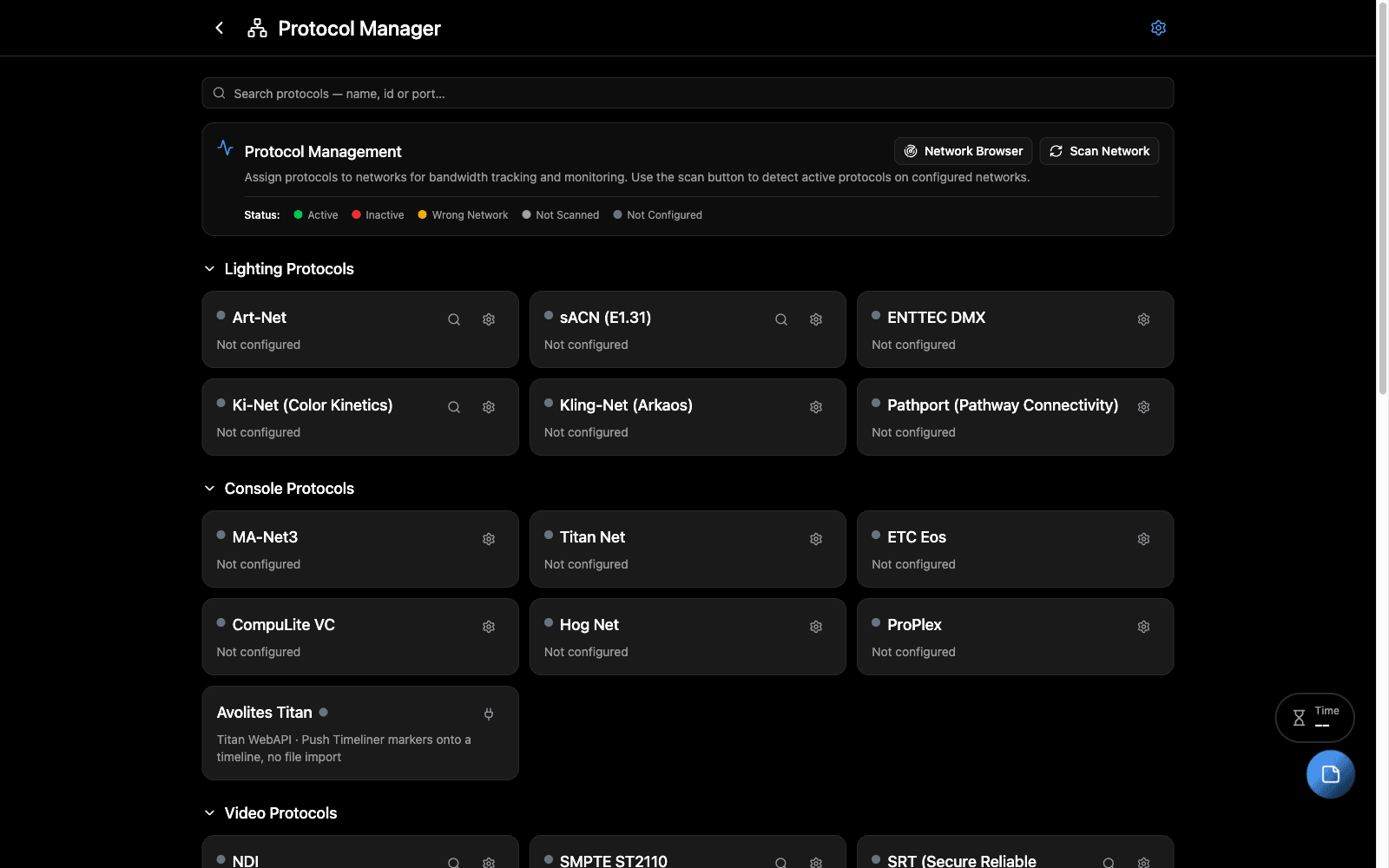Viewport: 1389px width, 868px height.
Task: Click the page vertical scrollbar
Action: [1383, 200]
